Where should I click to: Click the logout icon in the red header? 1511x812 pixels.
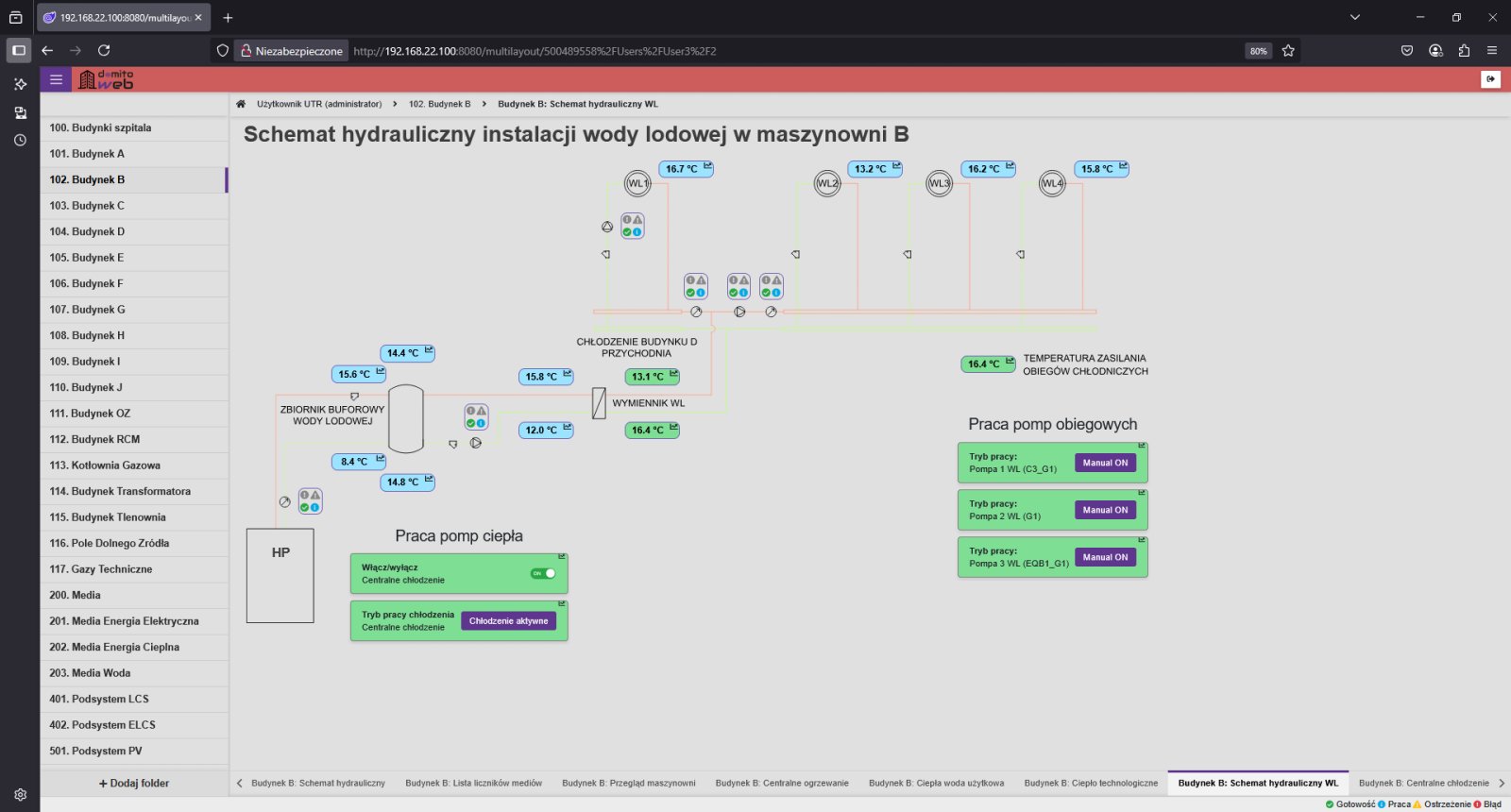(x=1490, y=79)
